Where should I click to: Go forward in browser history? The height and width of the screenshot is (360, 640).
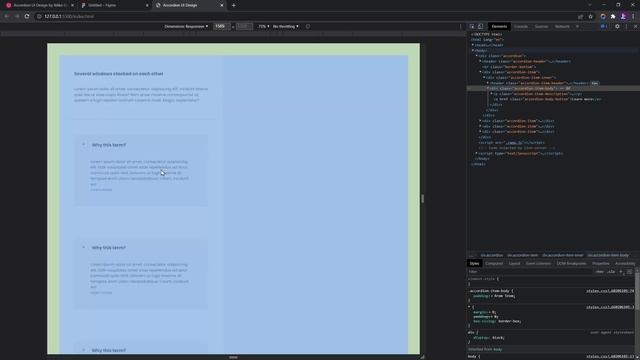click(17, 16)
